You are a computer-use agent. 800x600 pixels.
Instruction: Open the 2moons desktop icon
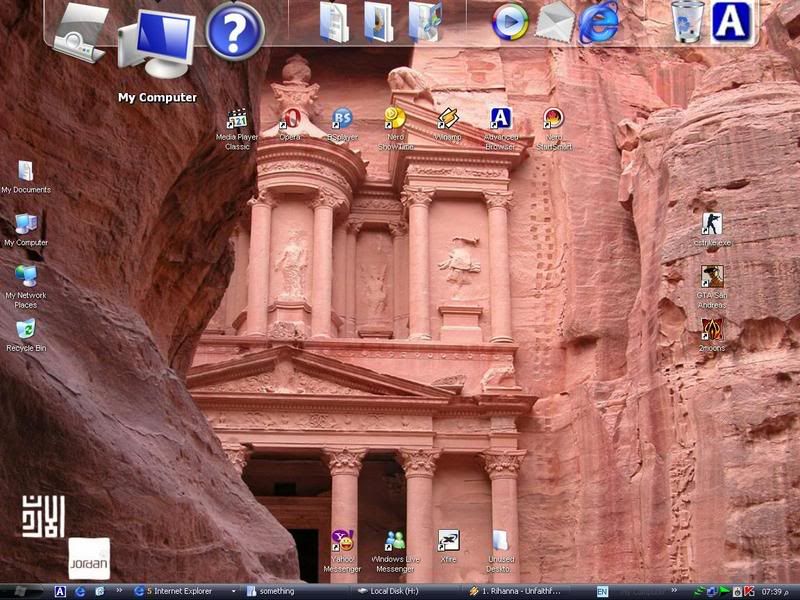click(x=712, y=330)
